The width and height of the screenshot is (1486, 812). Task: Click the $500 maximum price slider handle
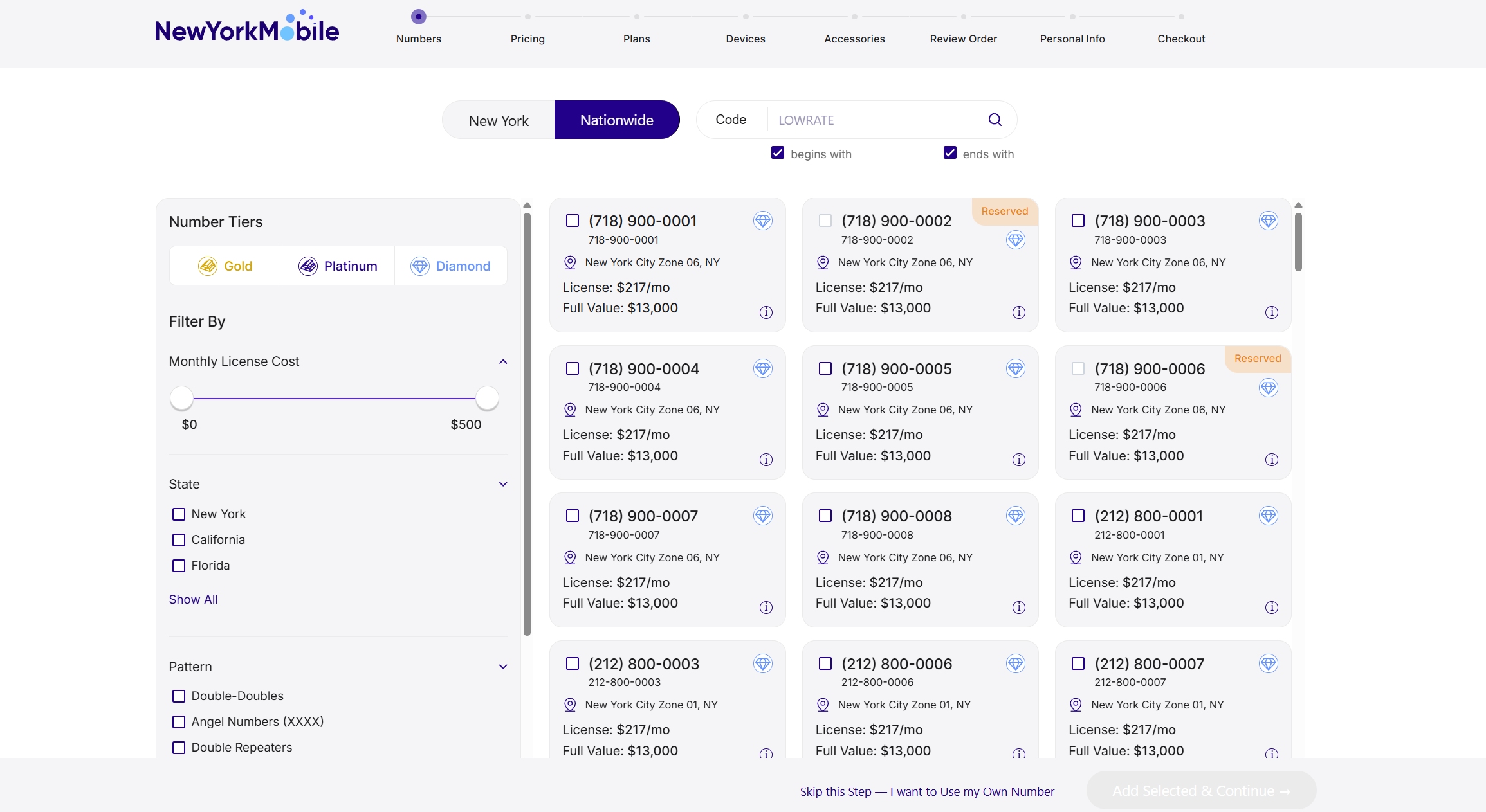point(487,399)
